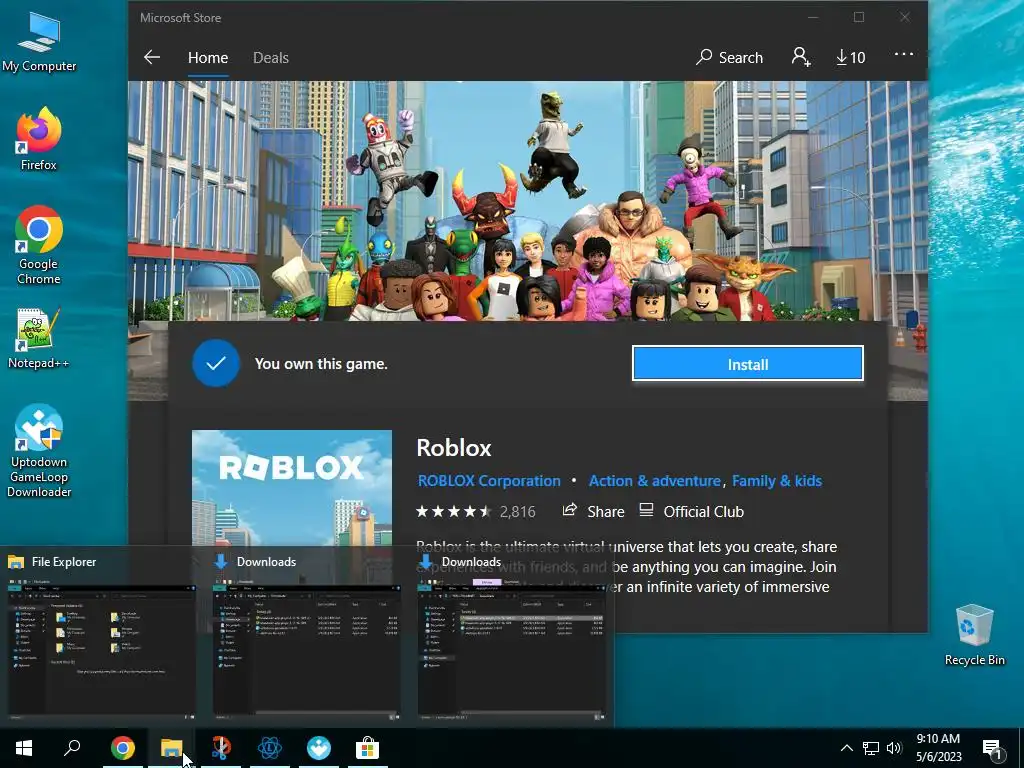1024x768 pixels.
Task: Go back using the Store back arrow
Action: (x=152, y=57)
